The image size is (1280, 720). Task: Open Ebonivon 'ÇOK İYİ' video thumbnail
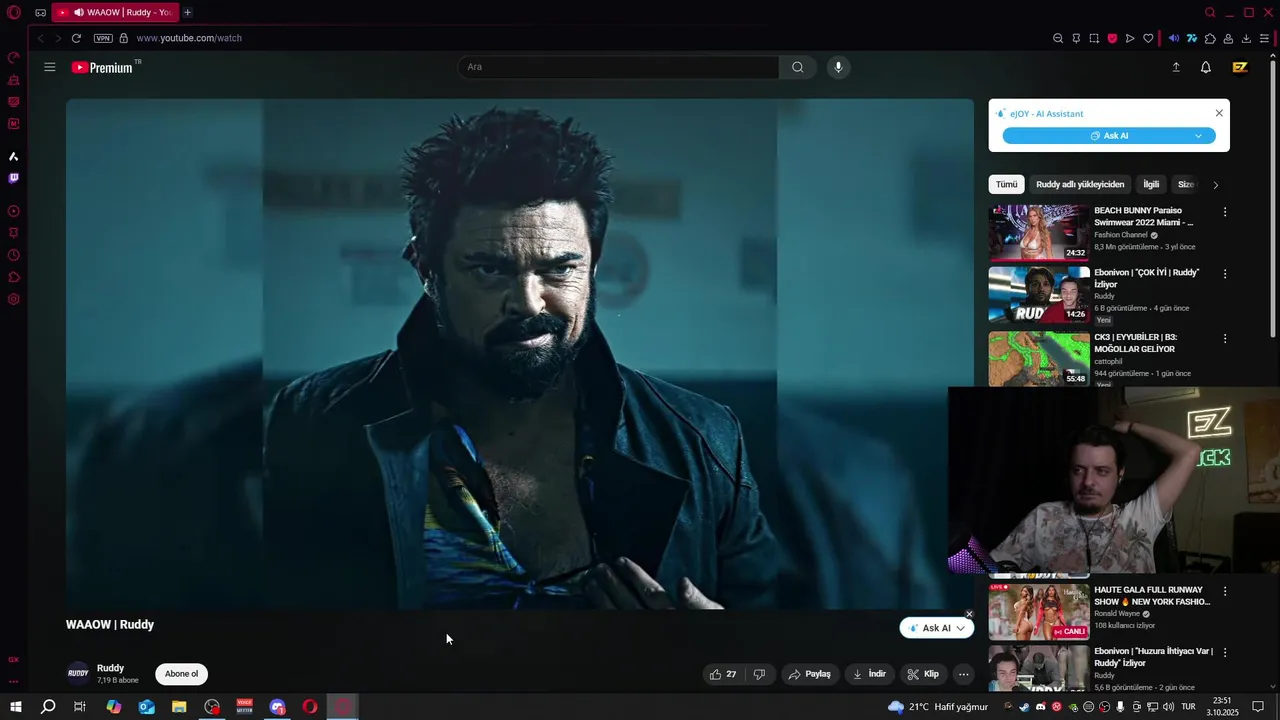point(1039,294)
